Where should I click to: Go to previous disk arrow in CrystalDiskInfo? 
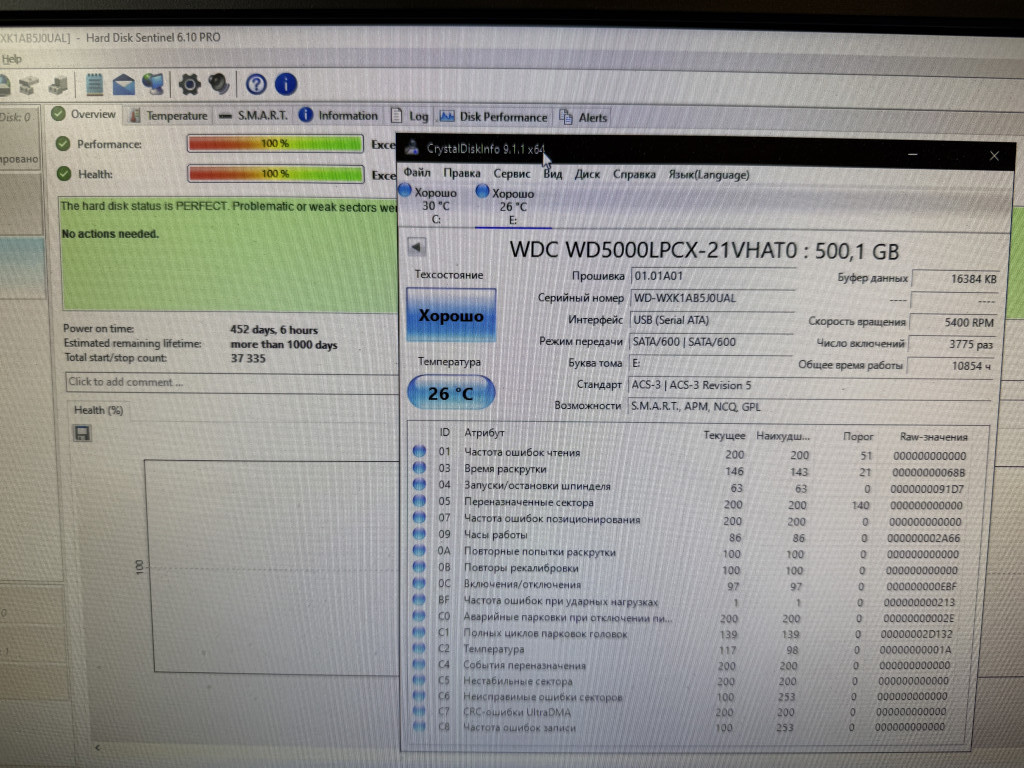coord(417,247)
